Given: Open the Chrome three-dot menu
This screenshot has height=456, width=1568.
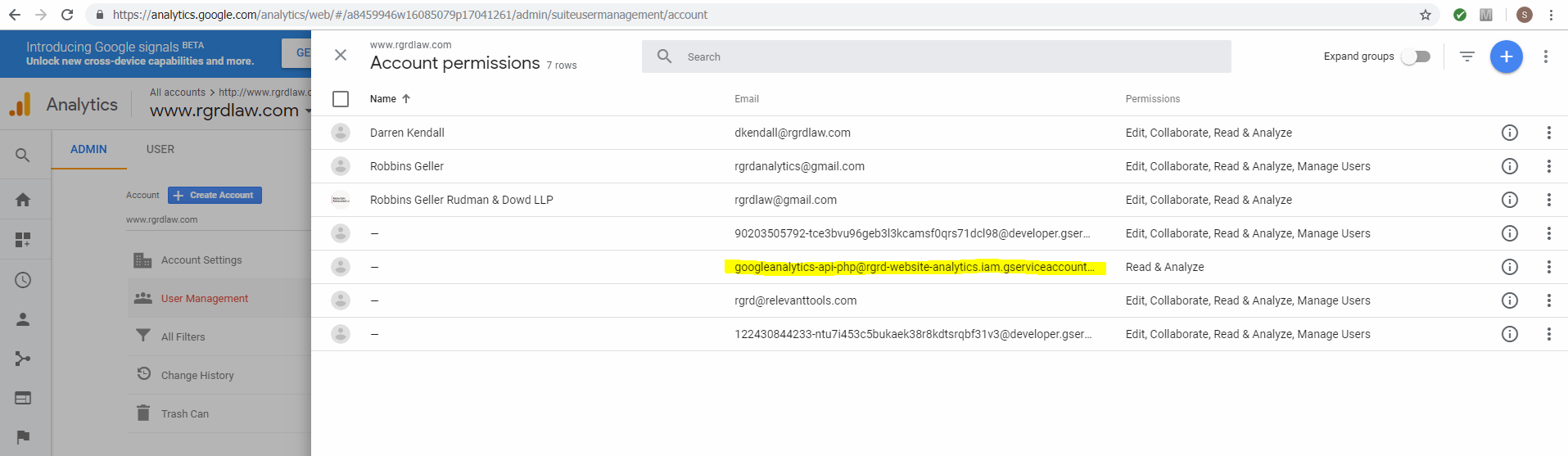Looking at the screenshot, I should (1551, 15).
